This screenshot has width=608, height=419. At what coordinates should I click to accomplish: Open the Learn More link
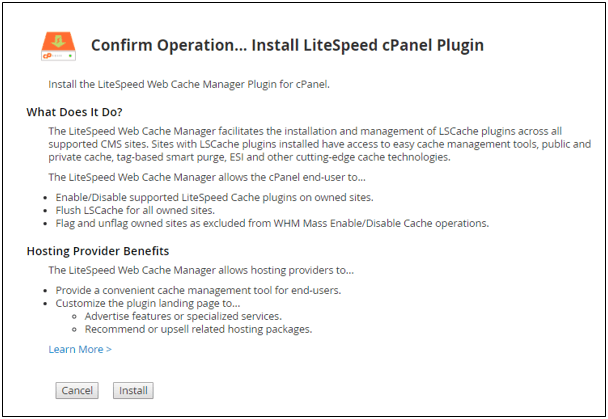point(80,349)
